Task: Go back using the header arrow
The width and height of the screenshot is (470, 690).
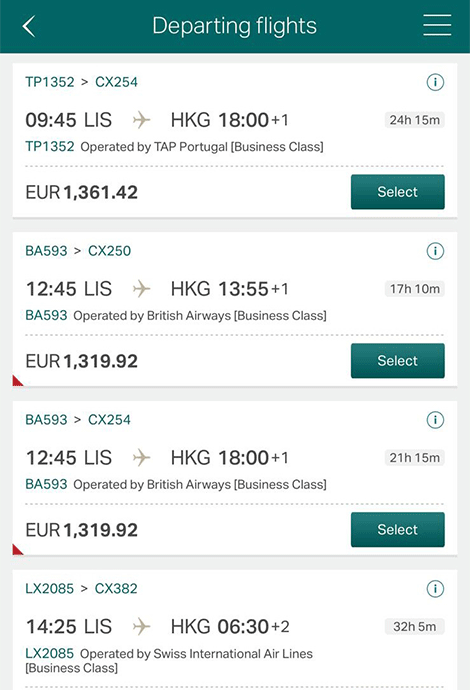Action: pos(29,26)
